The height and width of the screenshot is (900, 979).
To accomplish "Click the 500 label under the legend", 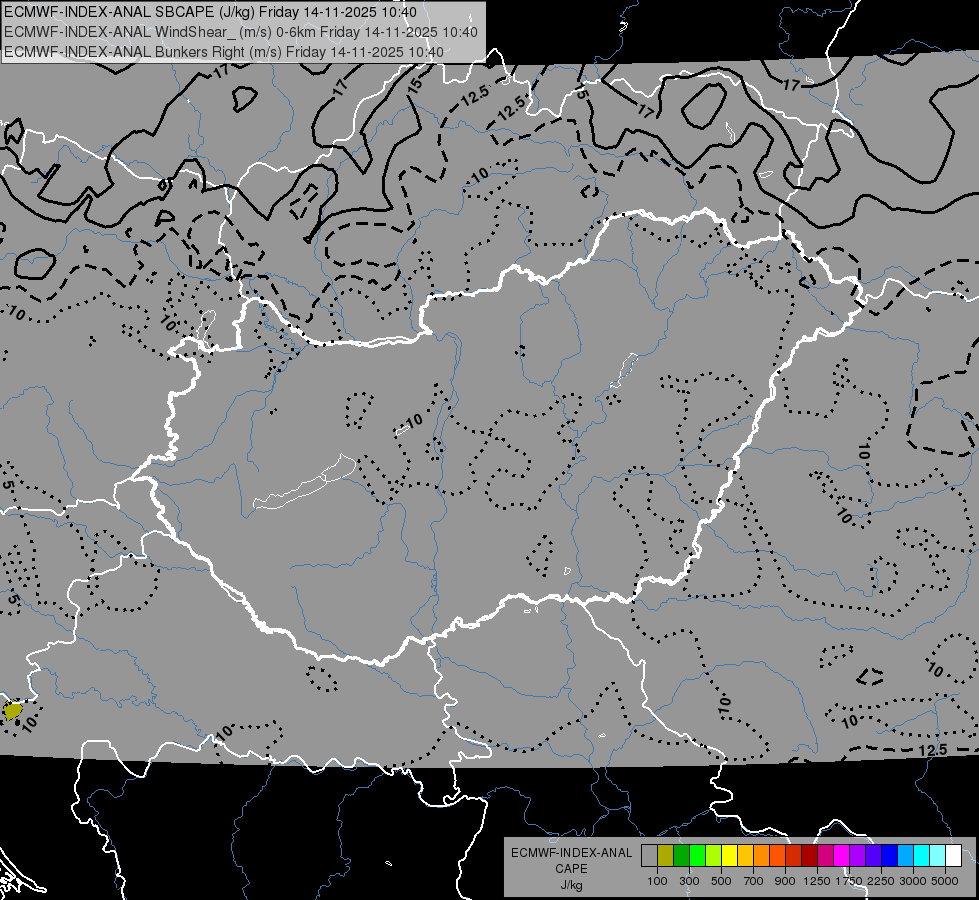I will (721, 881).
